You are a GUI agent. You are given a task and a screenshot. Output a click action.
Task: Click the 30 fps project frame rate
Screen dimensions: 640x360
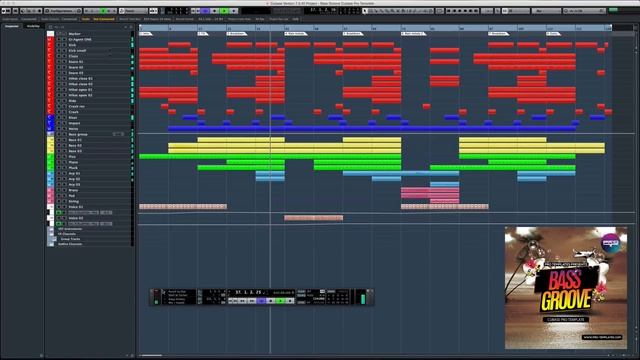tap(260, 19)
